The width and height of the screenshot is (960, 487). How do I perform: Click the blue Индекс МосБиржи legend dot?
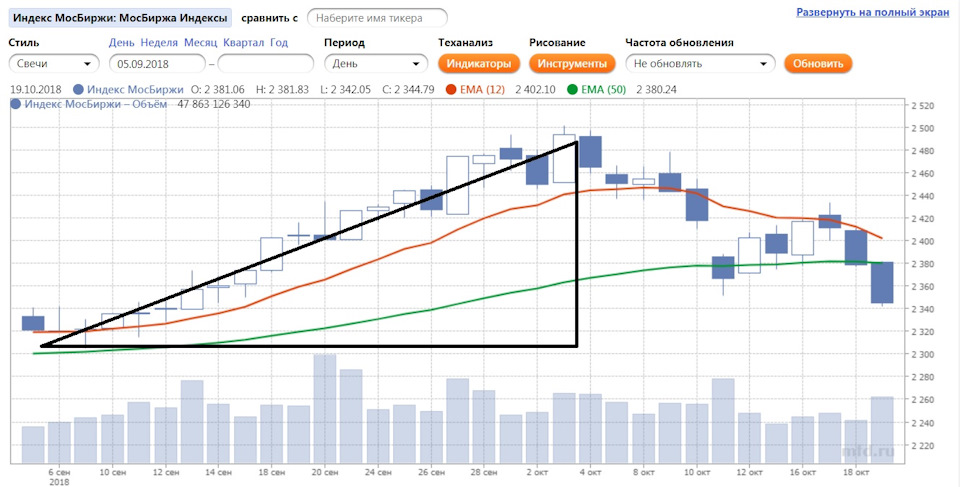78,89
